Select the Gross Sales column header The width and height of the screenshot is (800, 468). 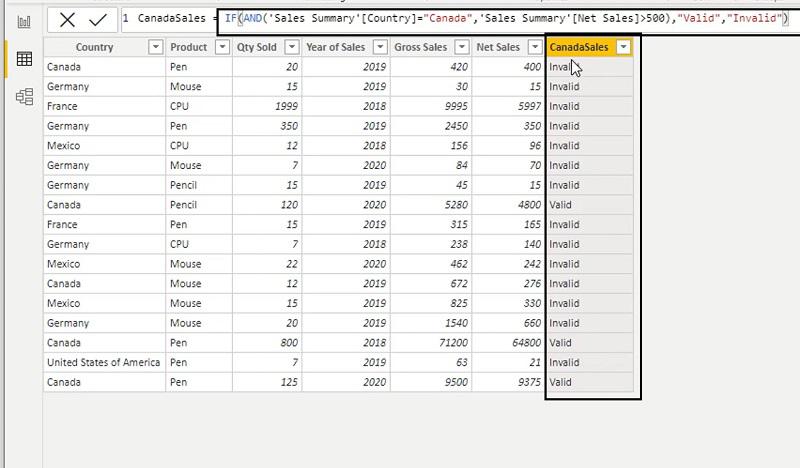tap(420, 47)
